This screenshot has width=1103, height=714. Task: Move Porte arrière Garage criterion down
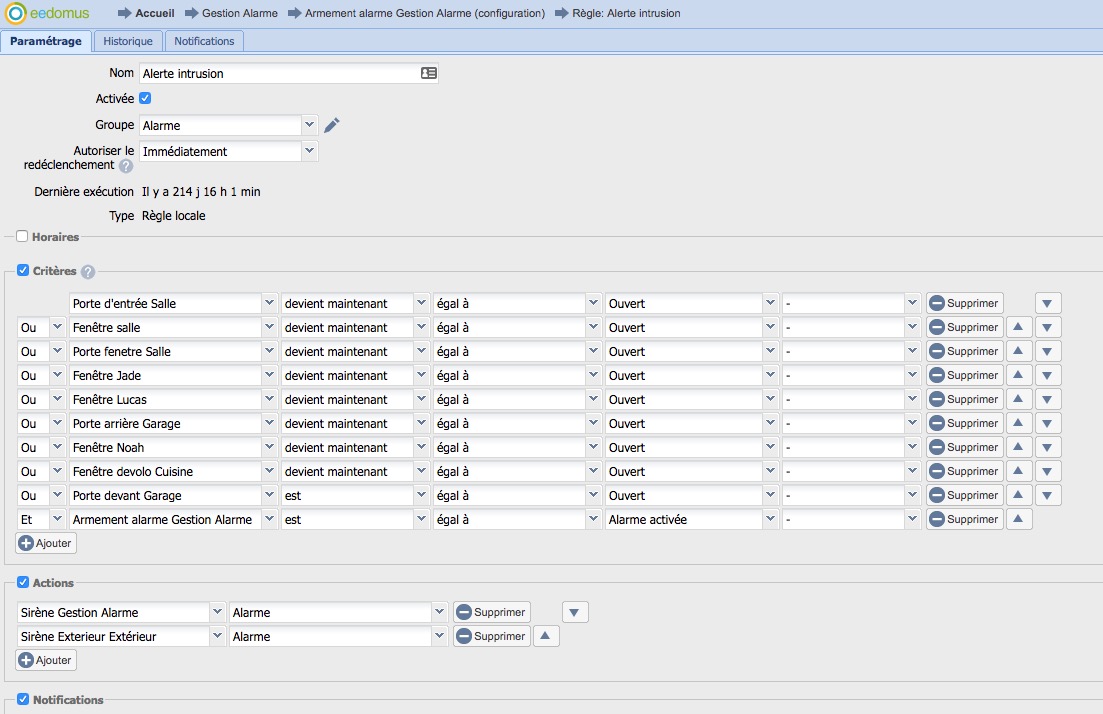pyautogui.click(x=1047, y=423)
